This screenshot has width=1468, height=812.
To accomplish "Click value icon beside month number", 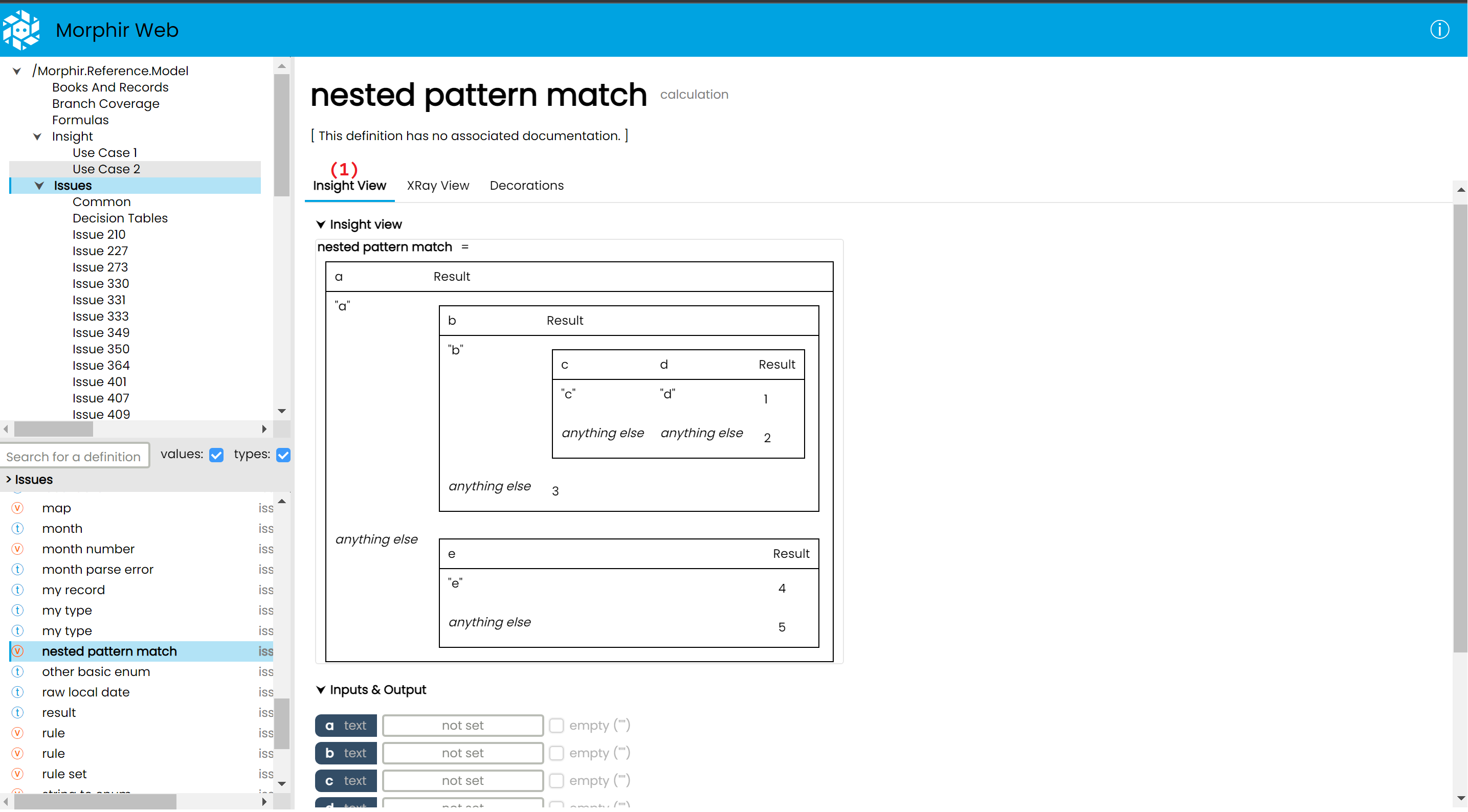I will click(18, 549).
